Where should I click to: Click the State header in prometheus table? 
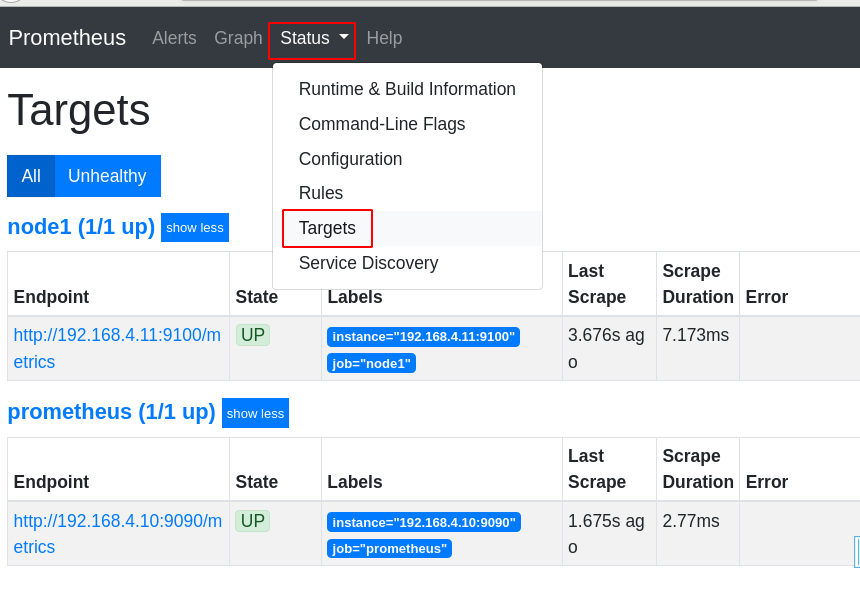click(x=257, y=482)
